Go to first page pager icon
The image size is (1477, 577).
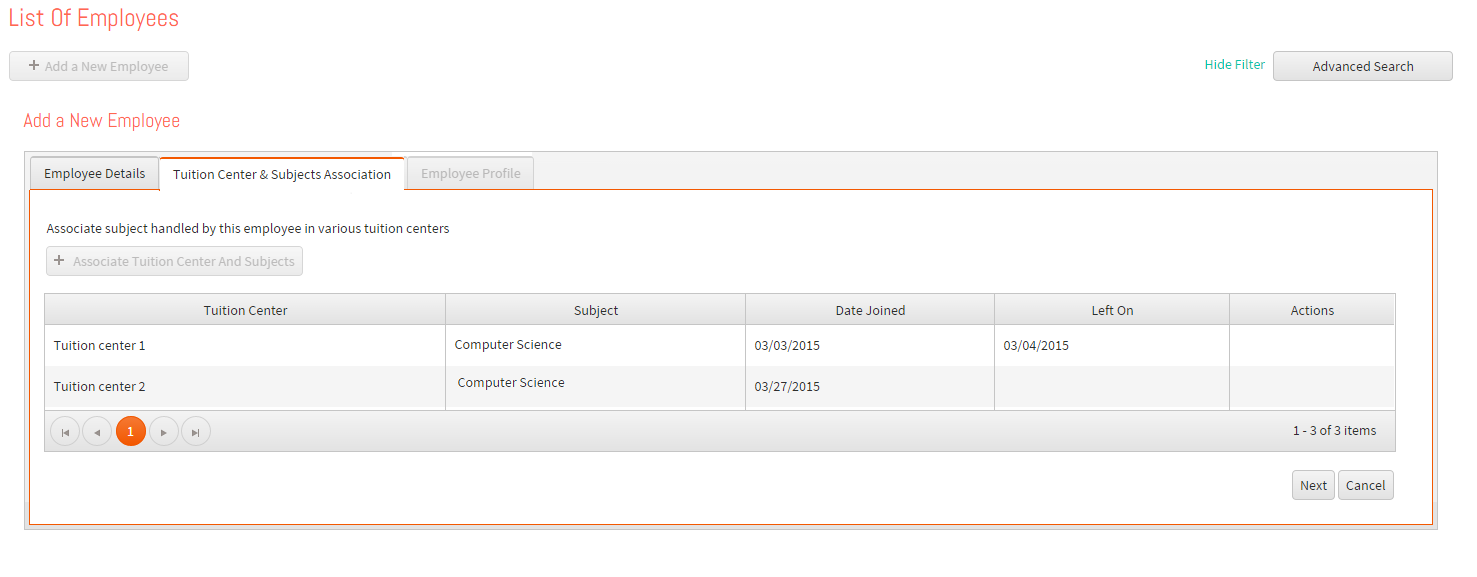pyautogui.click(x=65, y=432)
